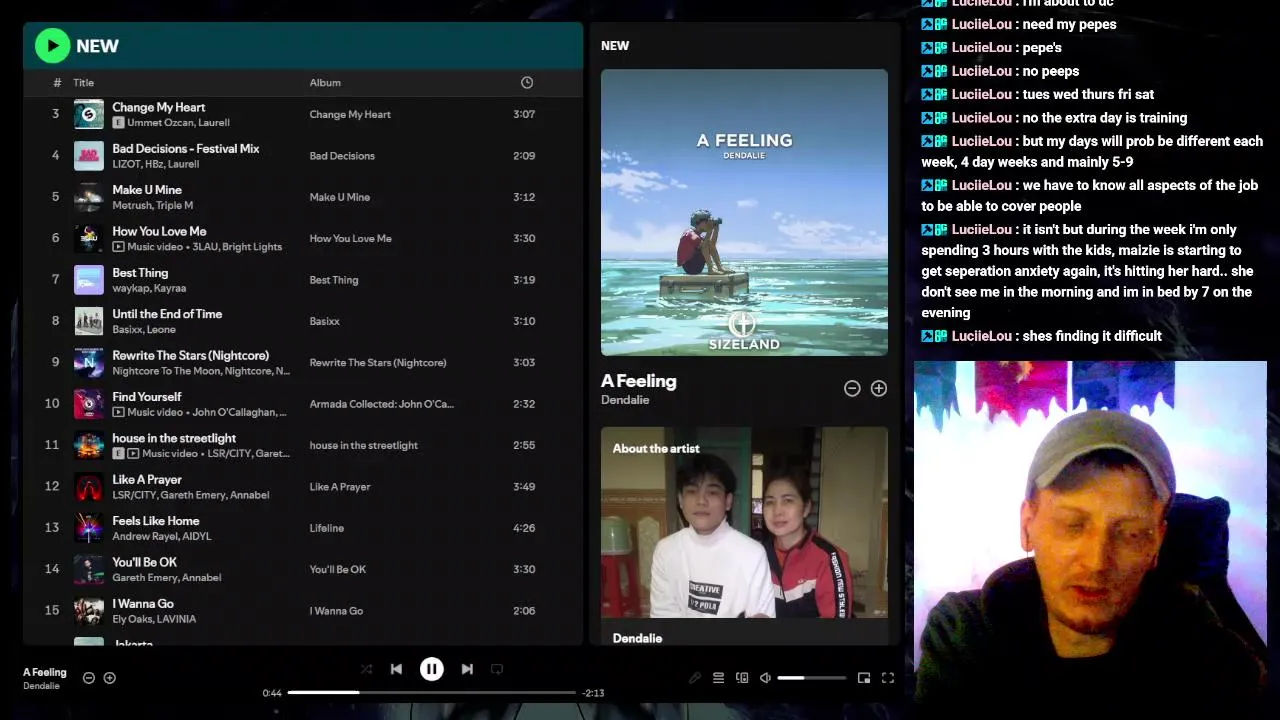Enter full screen mode
The height and width of the screenshot is (720, 1280).
(888, 678)
